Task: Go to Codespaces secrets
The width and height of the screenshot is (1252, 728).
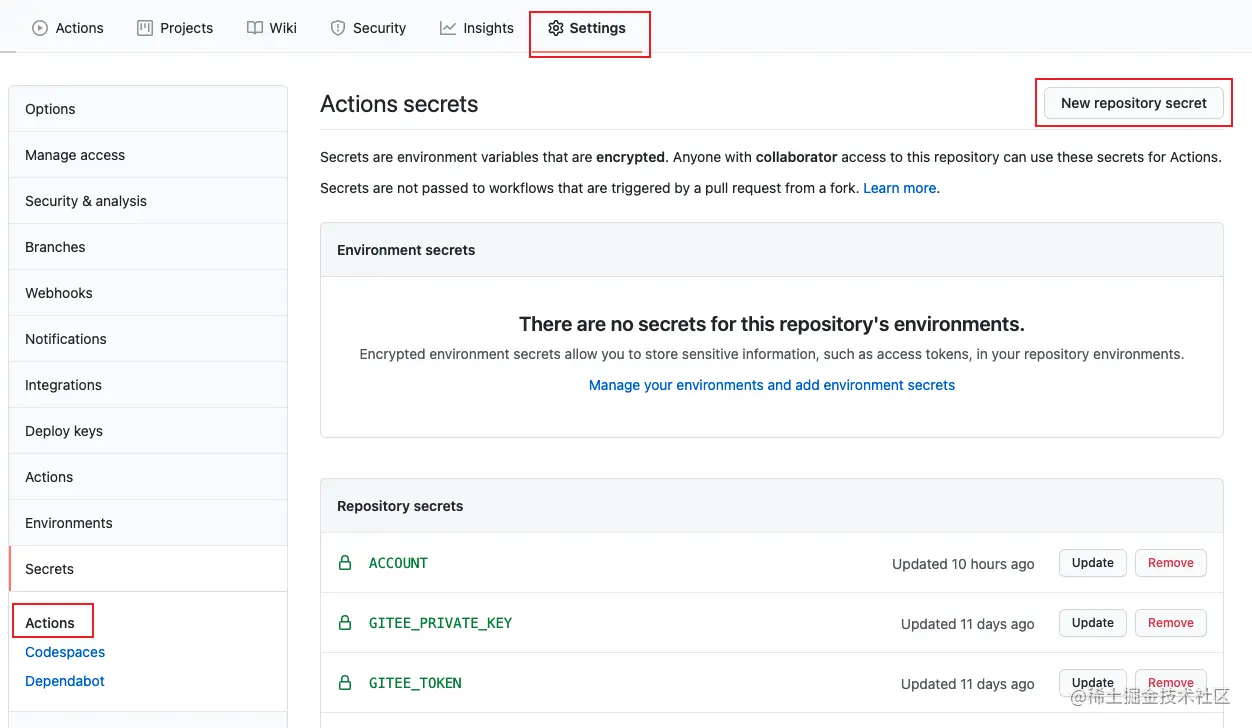Action: tap(65, 652)
